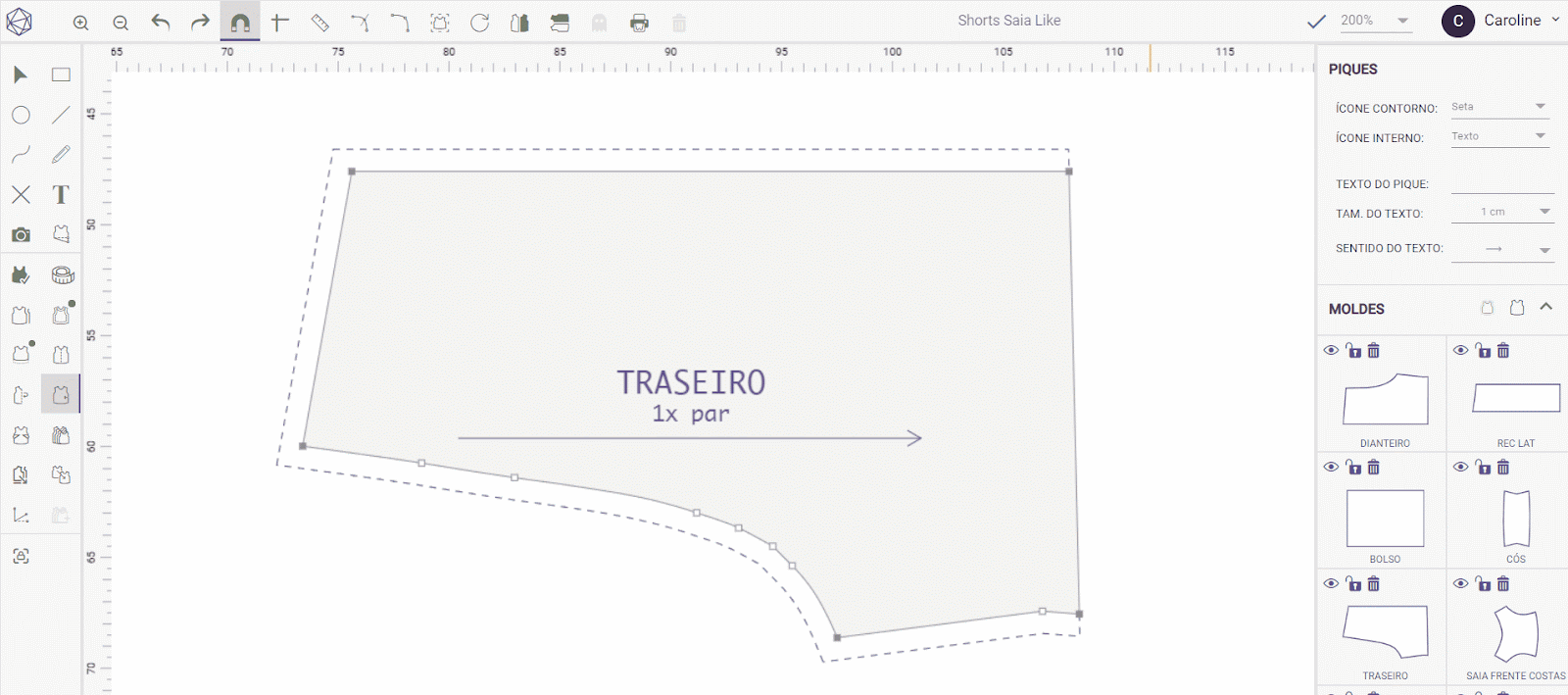
Task: Click the camera icon
Action: tap(21, 234)
